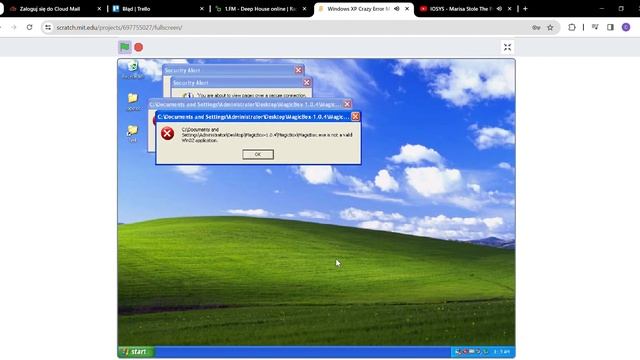Close the rearmost Security Alert window
The width and height of the screenshot is (640, 360).
298,70
